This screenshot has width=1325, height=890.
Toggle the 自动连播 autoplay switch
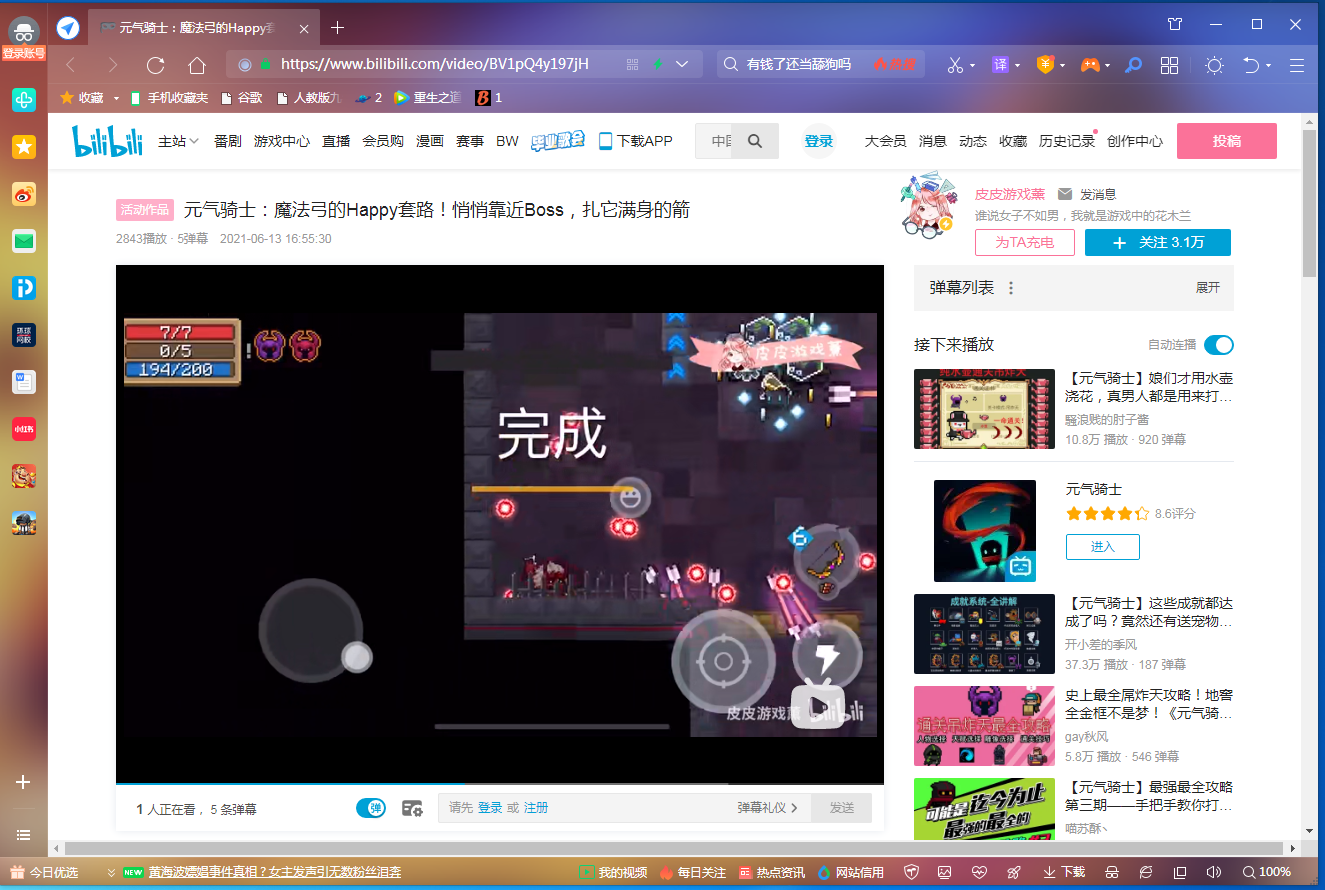point(1219,345)
